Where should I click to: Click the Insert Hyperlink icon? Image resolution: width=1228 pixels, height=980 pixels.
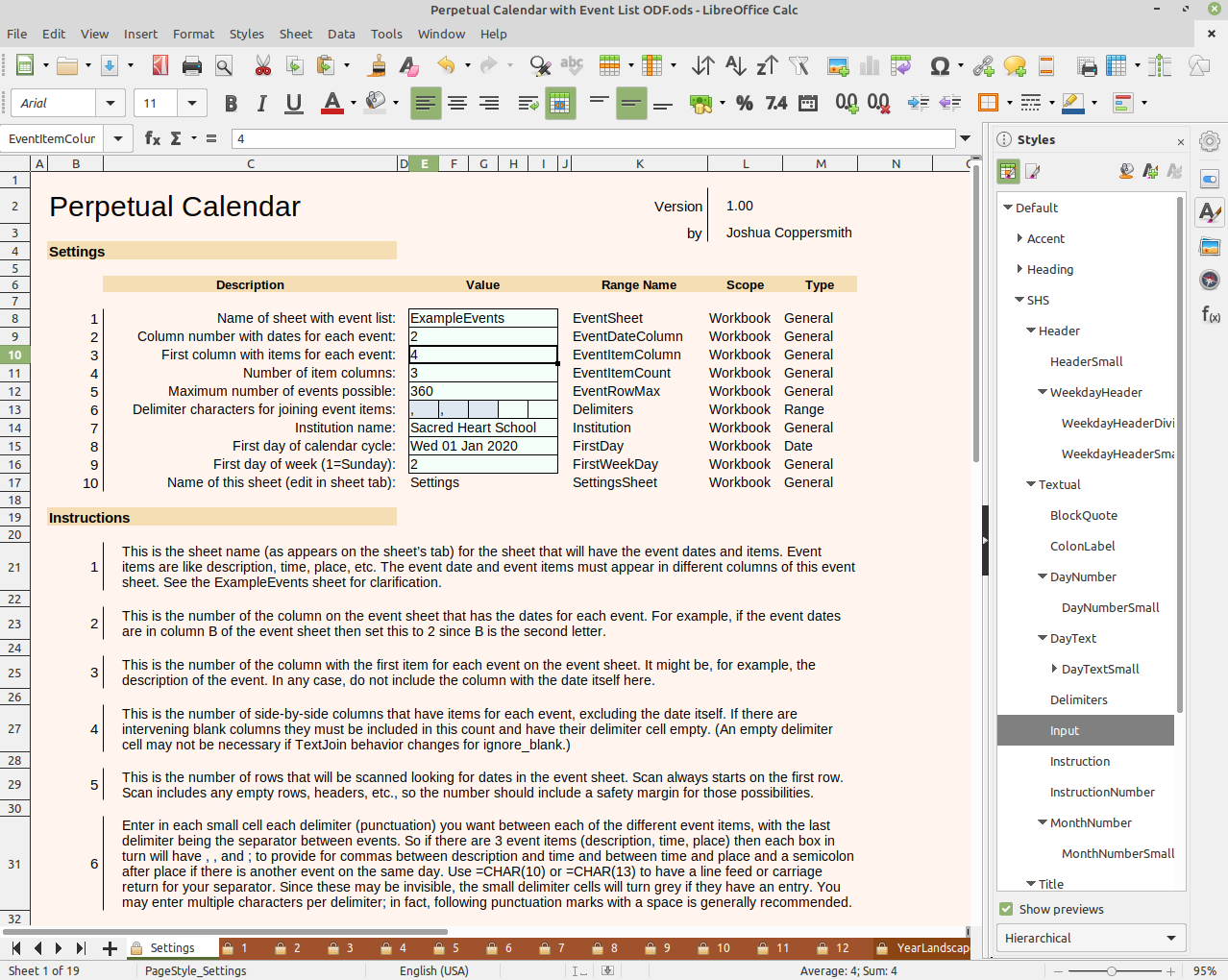(x=983, y=65)
